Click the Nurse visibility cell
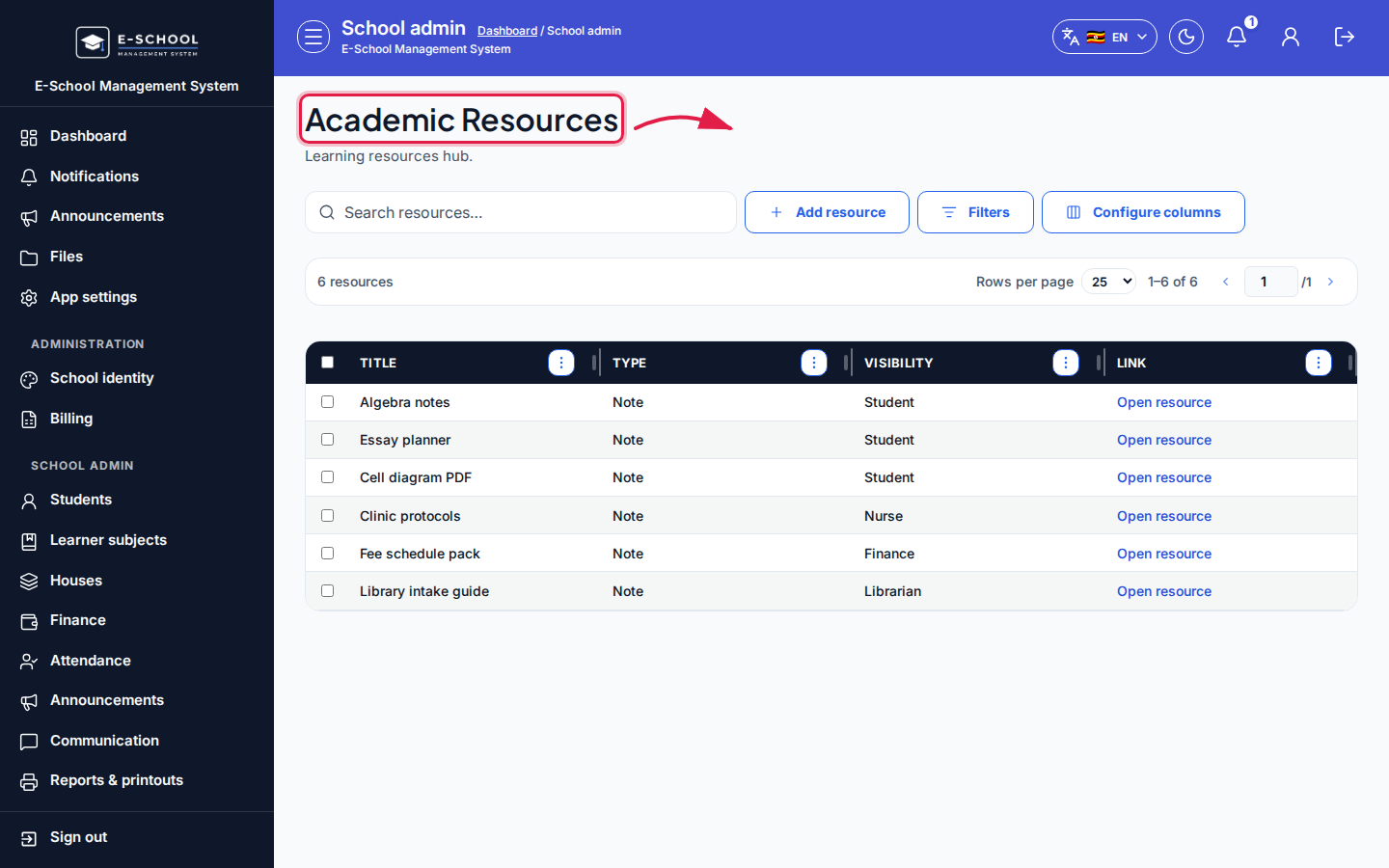1389x868 pixels. pos(884,516)
